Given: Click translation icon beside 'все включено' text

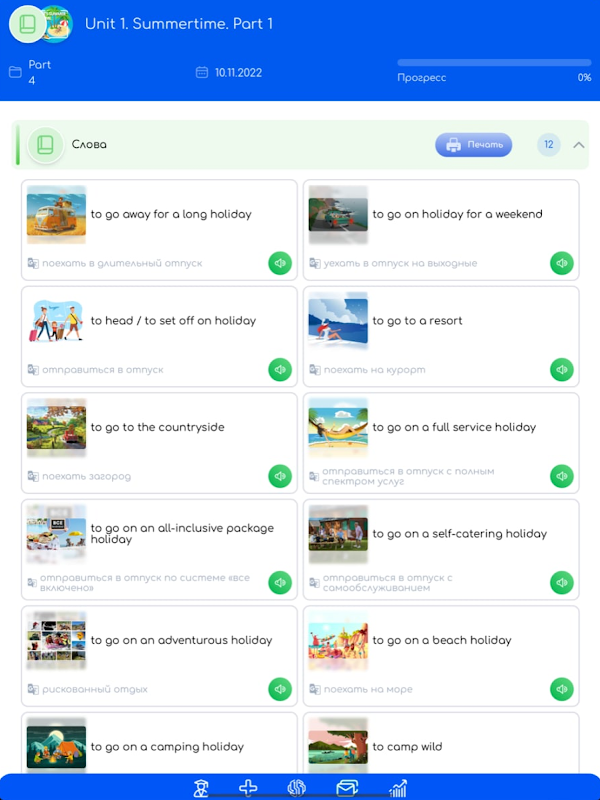Looking at the screenshot, I should 32,583.
